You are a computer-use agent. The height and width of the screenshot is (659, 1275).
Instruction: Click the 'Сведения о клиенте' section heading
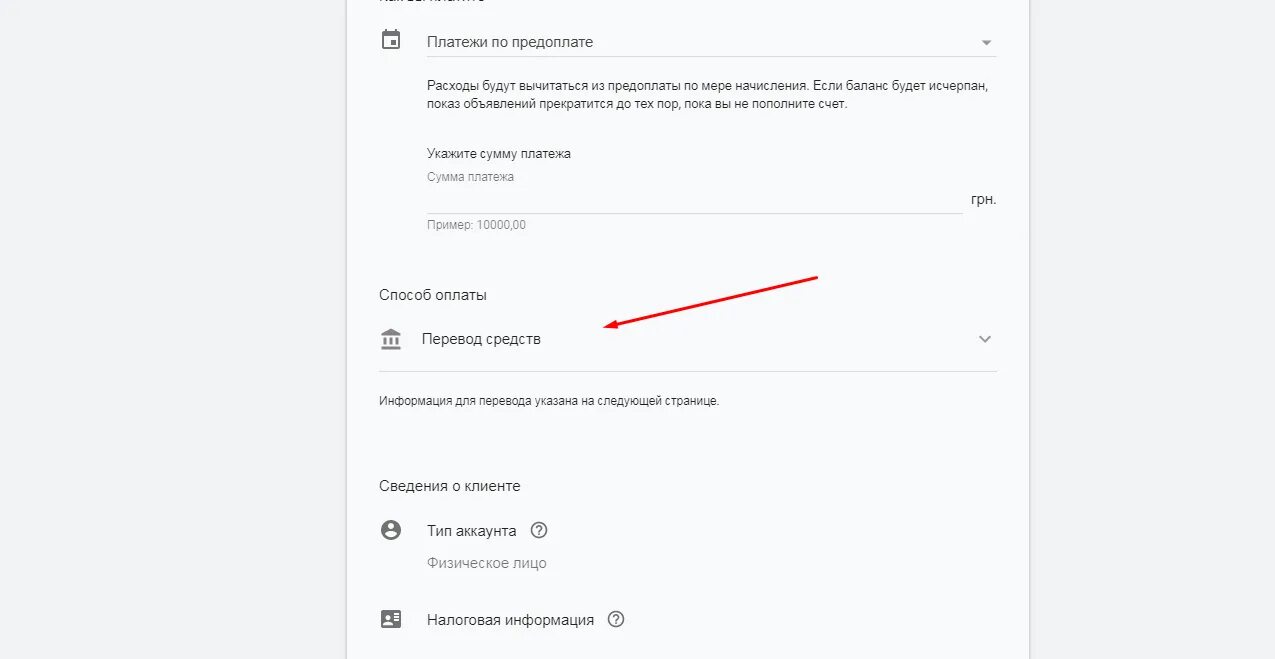[x=449, y=486]
